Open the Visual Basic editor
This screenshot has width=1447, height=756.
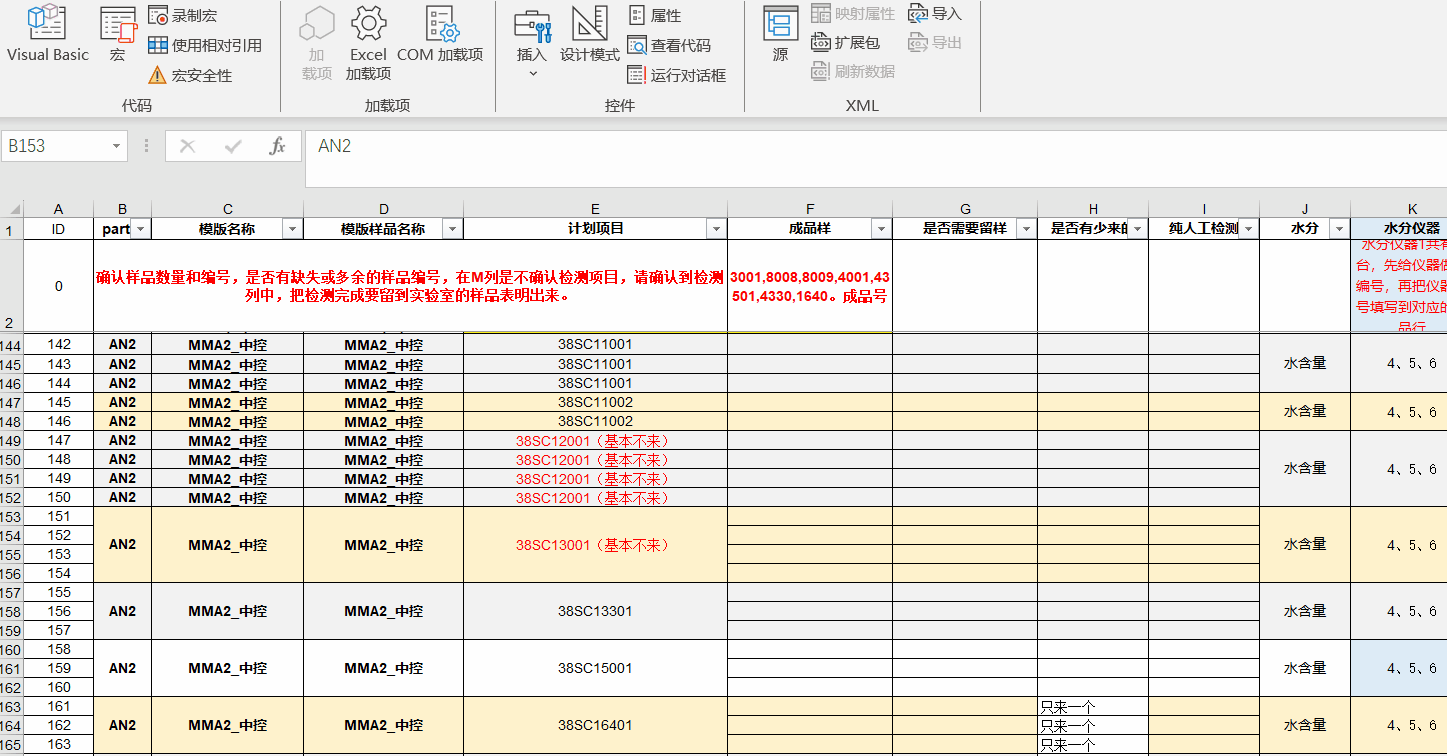(47, 35)
